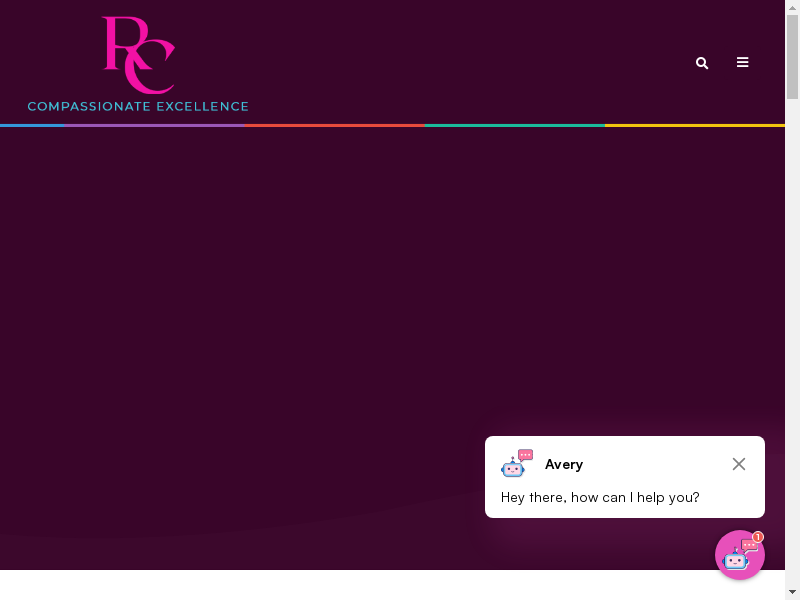Click the 'Hey there, how can I help you?' message
Image resolution: width=800 pixels, height=600 pixels.
click(x=600, y=497)
